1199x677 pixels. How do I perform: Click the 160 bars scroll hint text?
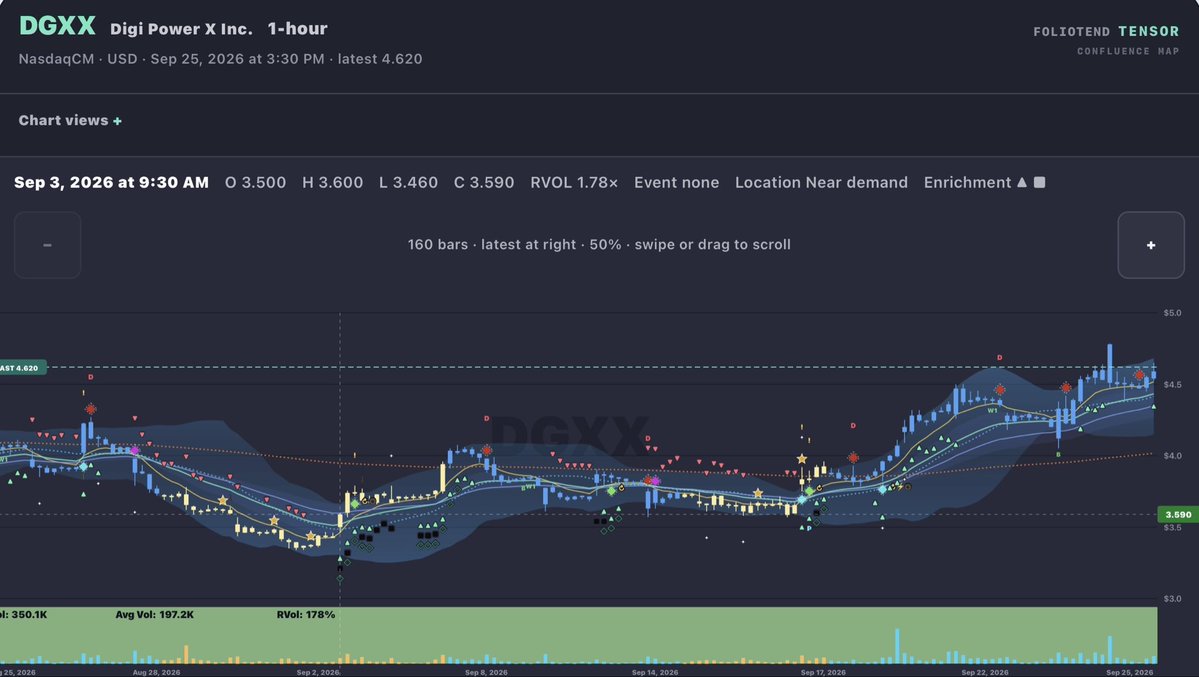coord(599,245)
